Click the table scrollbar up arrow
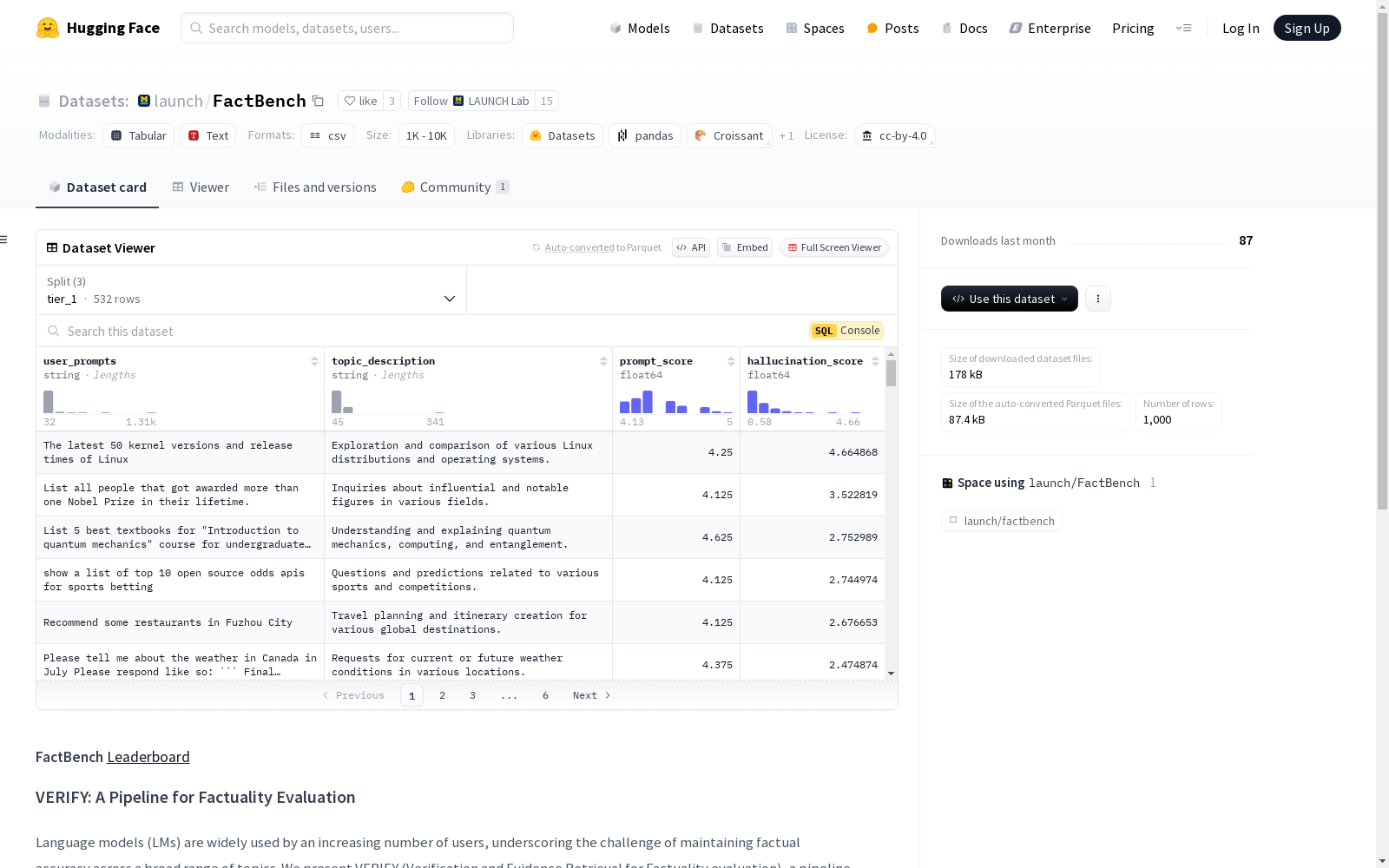This screenshot has width=1389, height=868. (x=891, y=354)
